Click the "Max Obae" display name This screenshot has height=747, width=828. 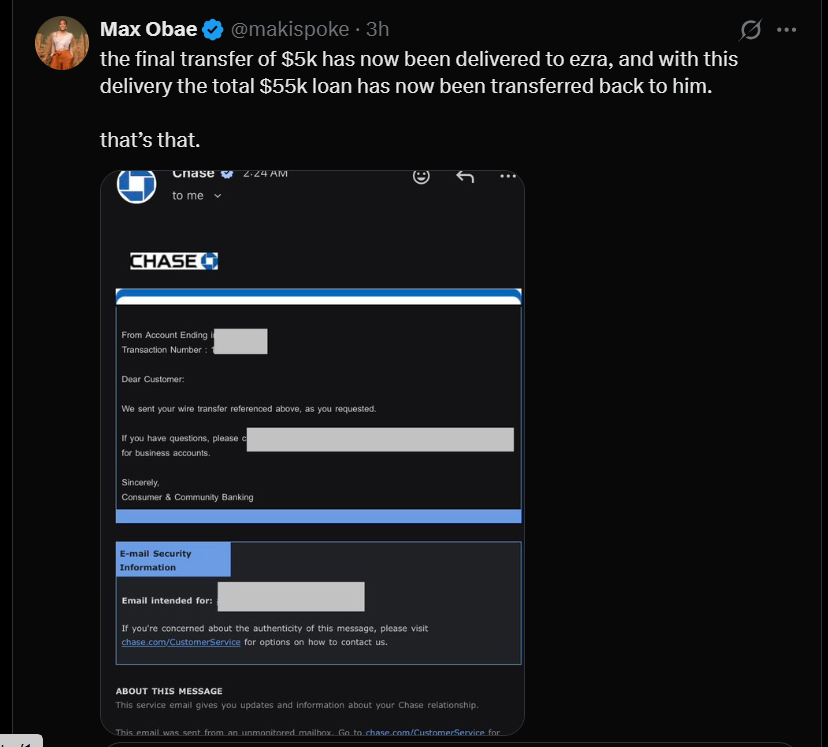point(148,29)
